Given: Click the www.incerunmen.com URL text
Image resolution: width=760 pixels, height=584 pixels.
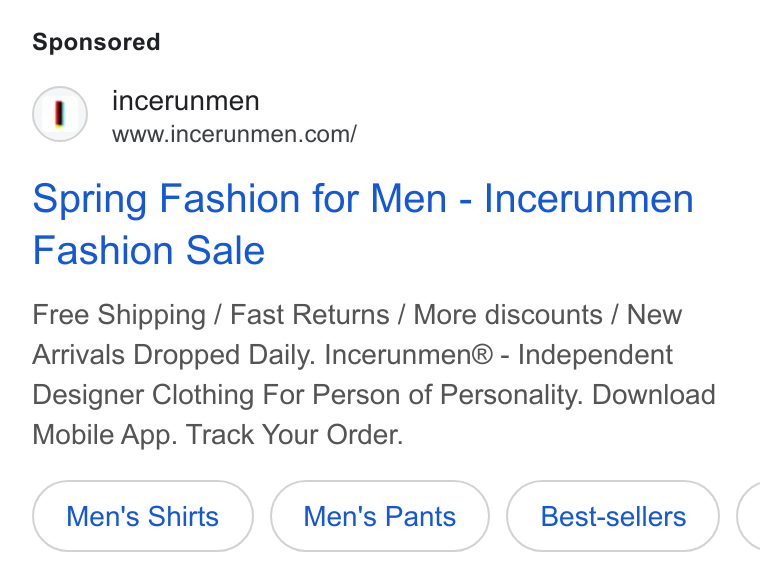Looking at the screenshot, I should pos(235,134).
